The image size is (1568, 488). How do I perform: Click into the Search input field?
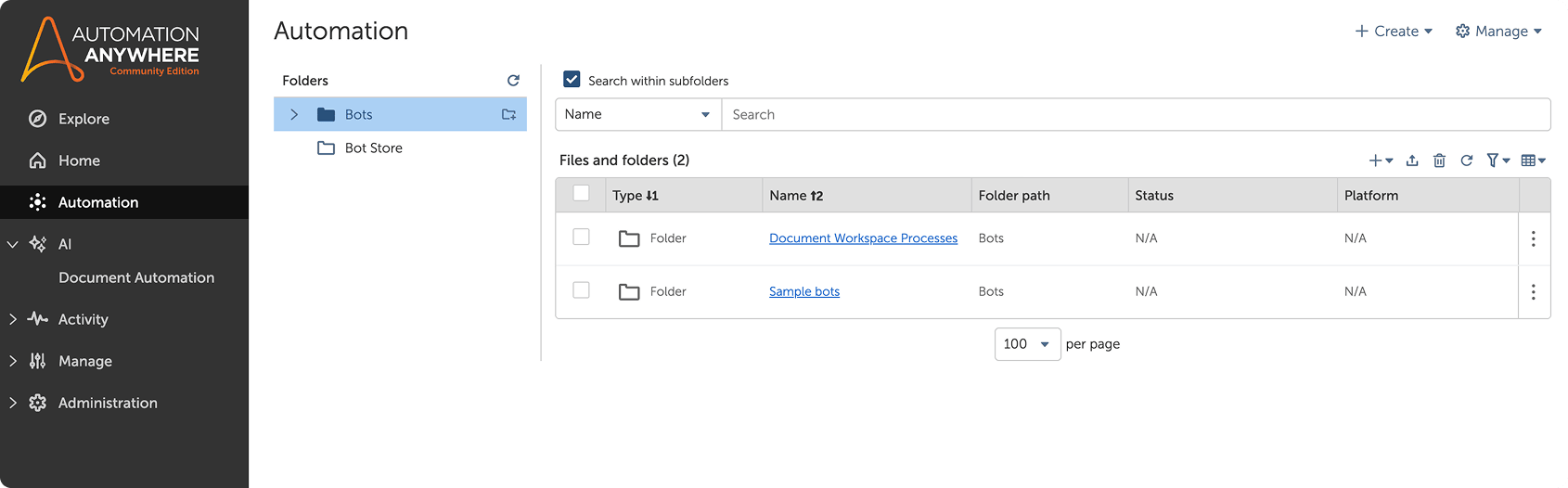click(x=1136, y=114)
